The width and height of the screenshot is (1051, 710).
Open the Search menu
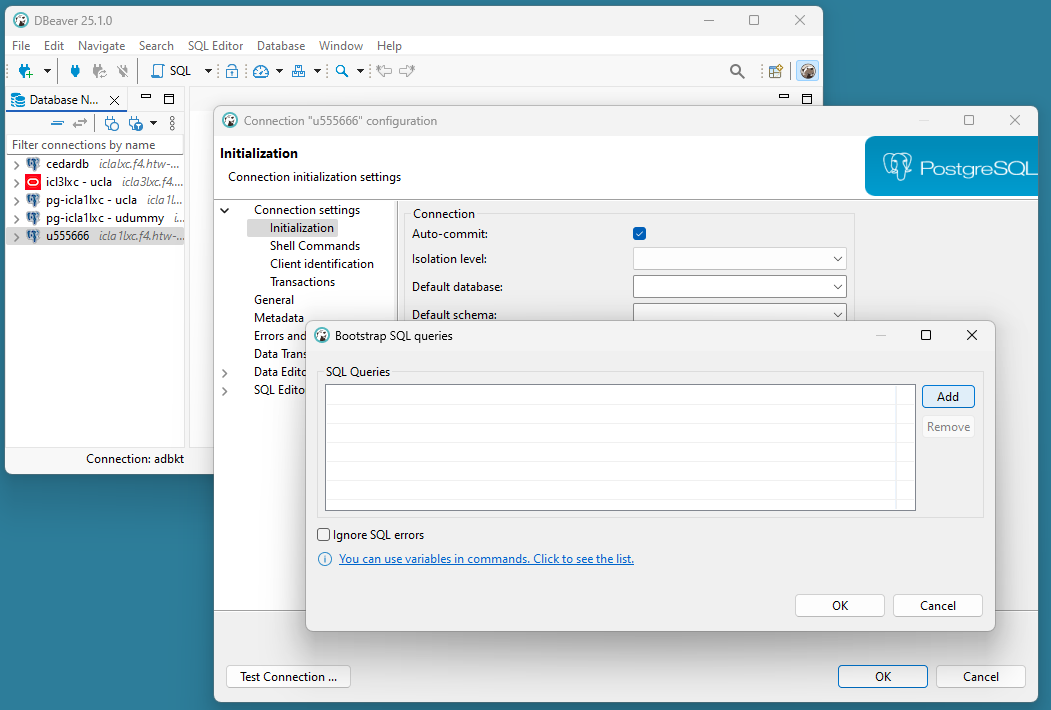(156, 46)
